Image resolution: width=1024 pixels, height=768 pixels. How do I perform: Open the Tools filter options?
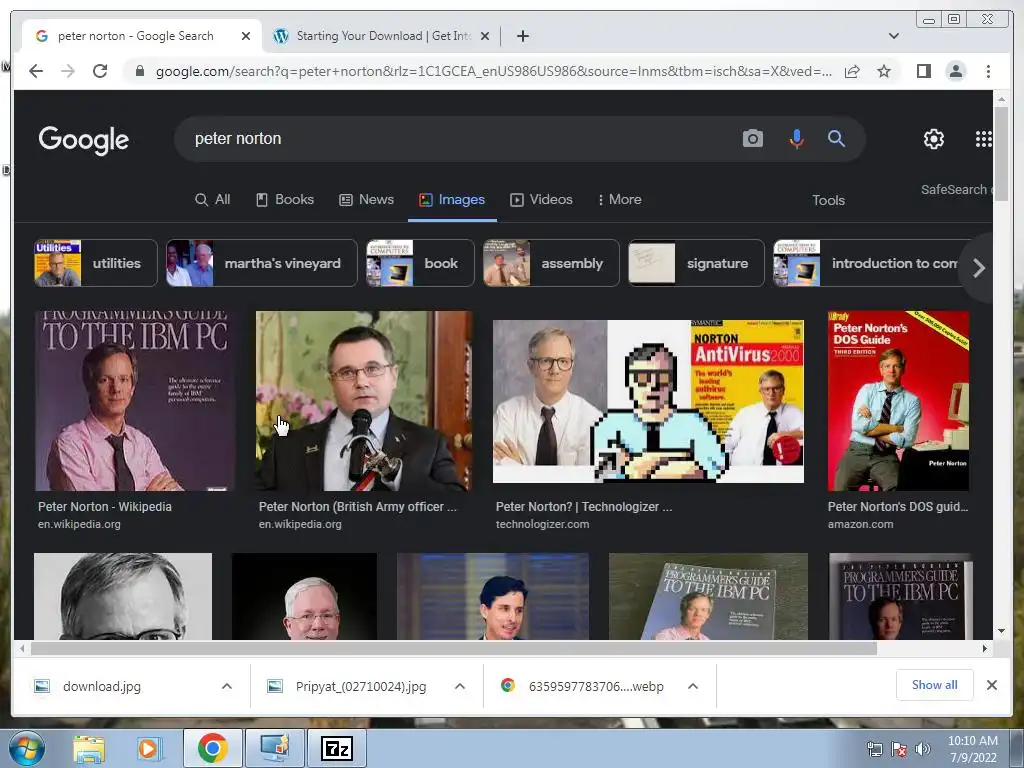tap(828, 200)
